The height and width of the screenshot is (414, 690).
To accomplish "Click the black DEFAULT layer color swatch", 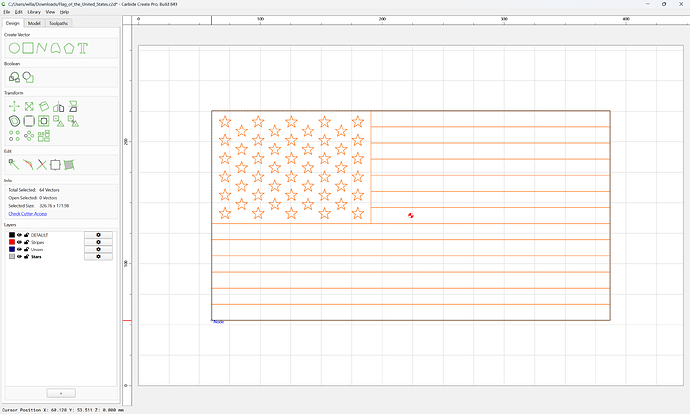I will (x=12, y=235).
